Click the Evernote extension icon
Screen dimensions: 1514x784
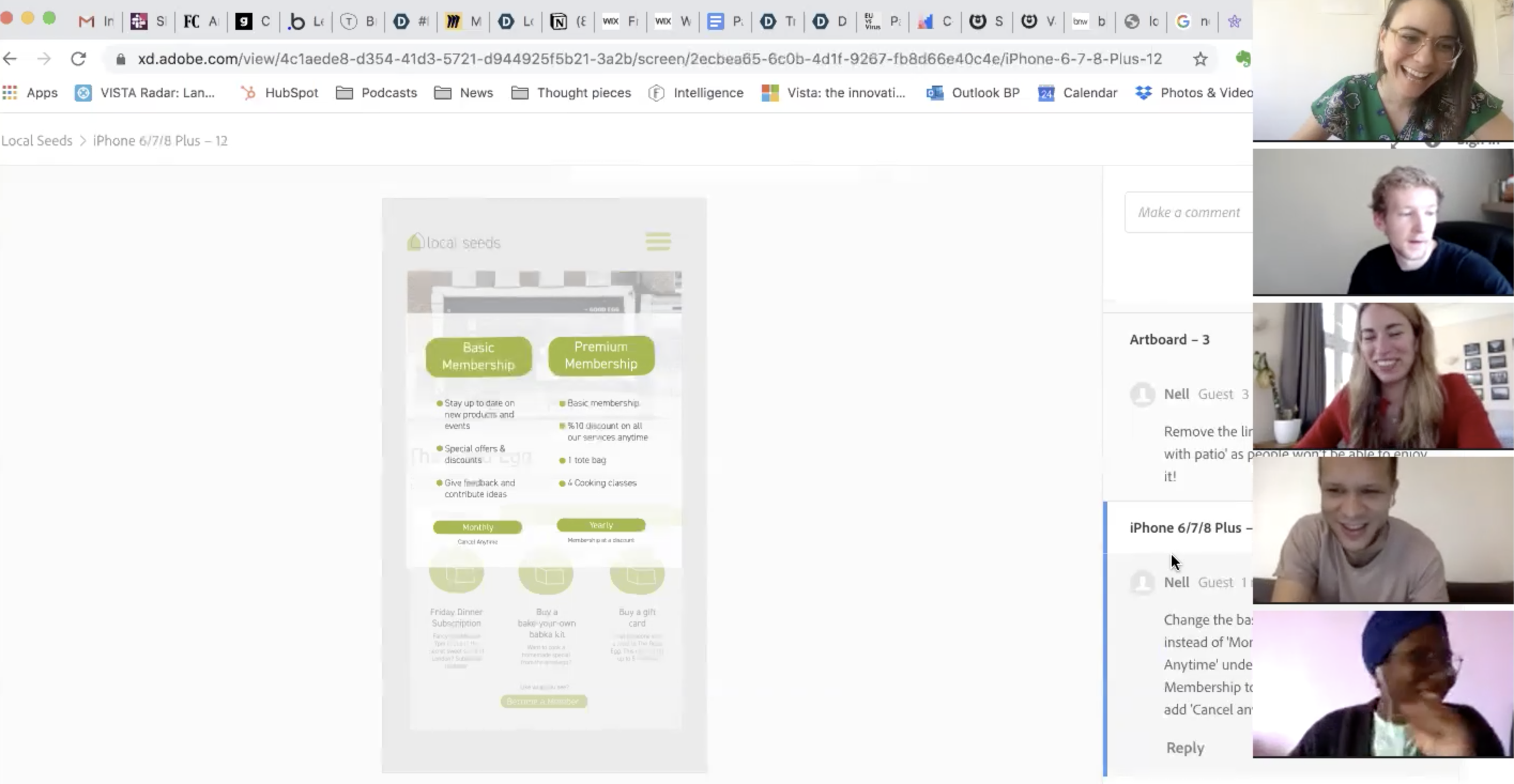click(x=1242, y=59)
